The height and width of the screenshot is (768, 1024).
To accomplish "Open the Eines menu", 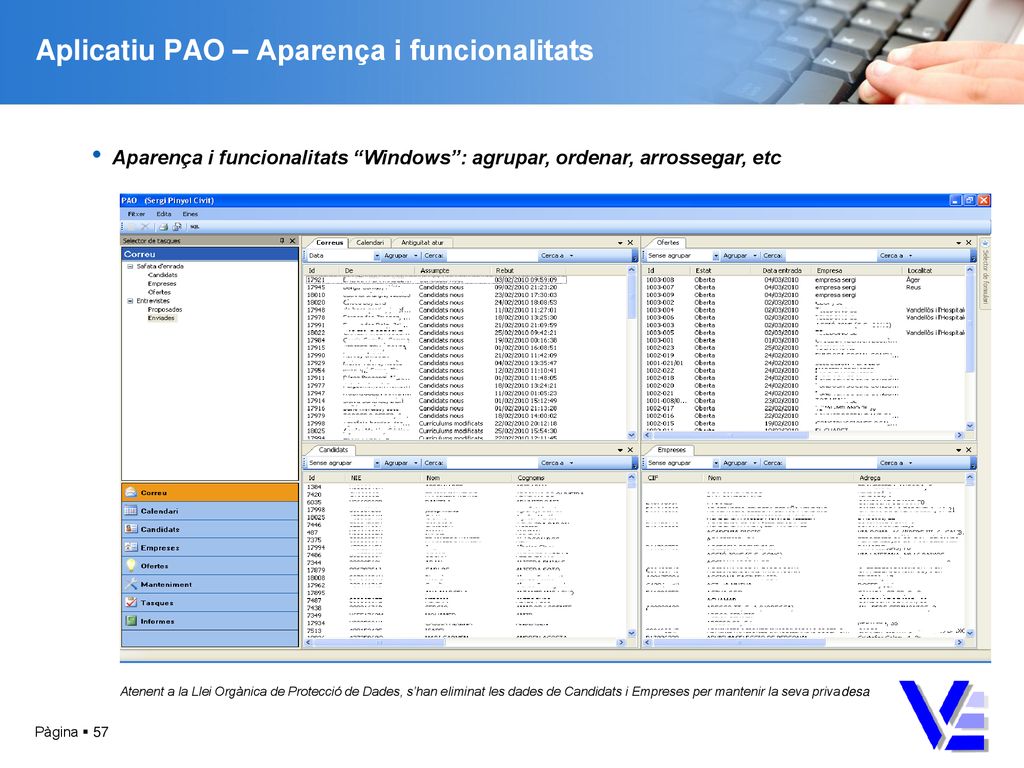I will click(190, 214).
